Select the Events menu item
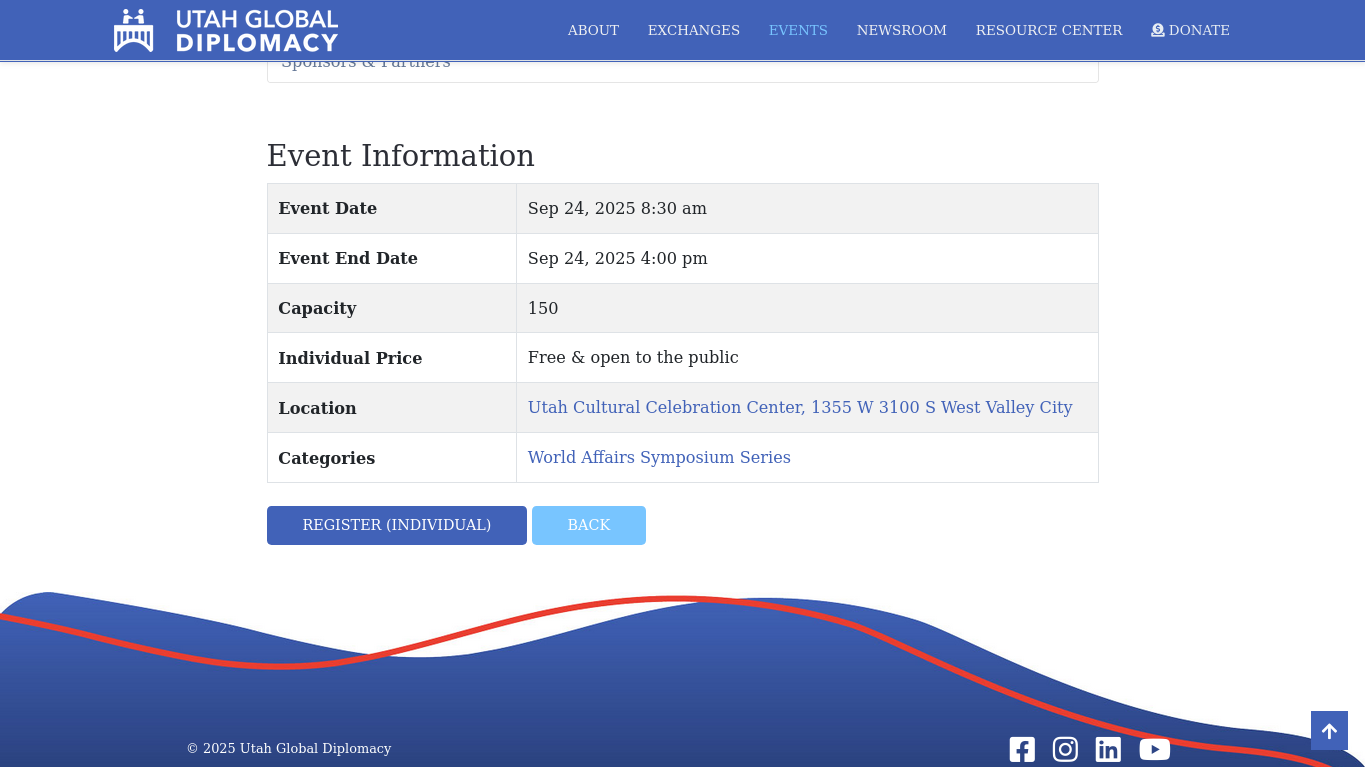This screenshot has height=767, width=1365. pyautogui.click(x=798, y=31)
